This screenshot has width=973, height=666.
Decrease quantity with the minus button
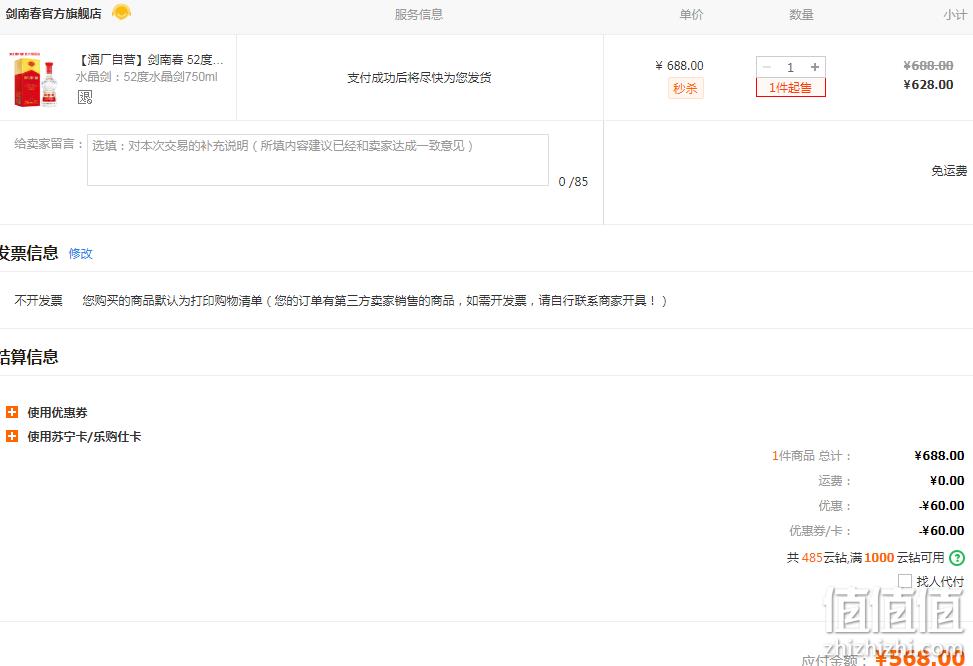click(x=767, y=67)
